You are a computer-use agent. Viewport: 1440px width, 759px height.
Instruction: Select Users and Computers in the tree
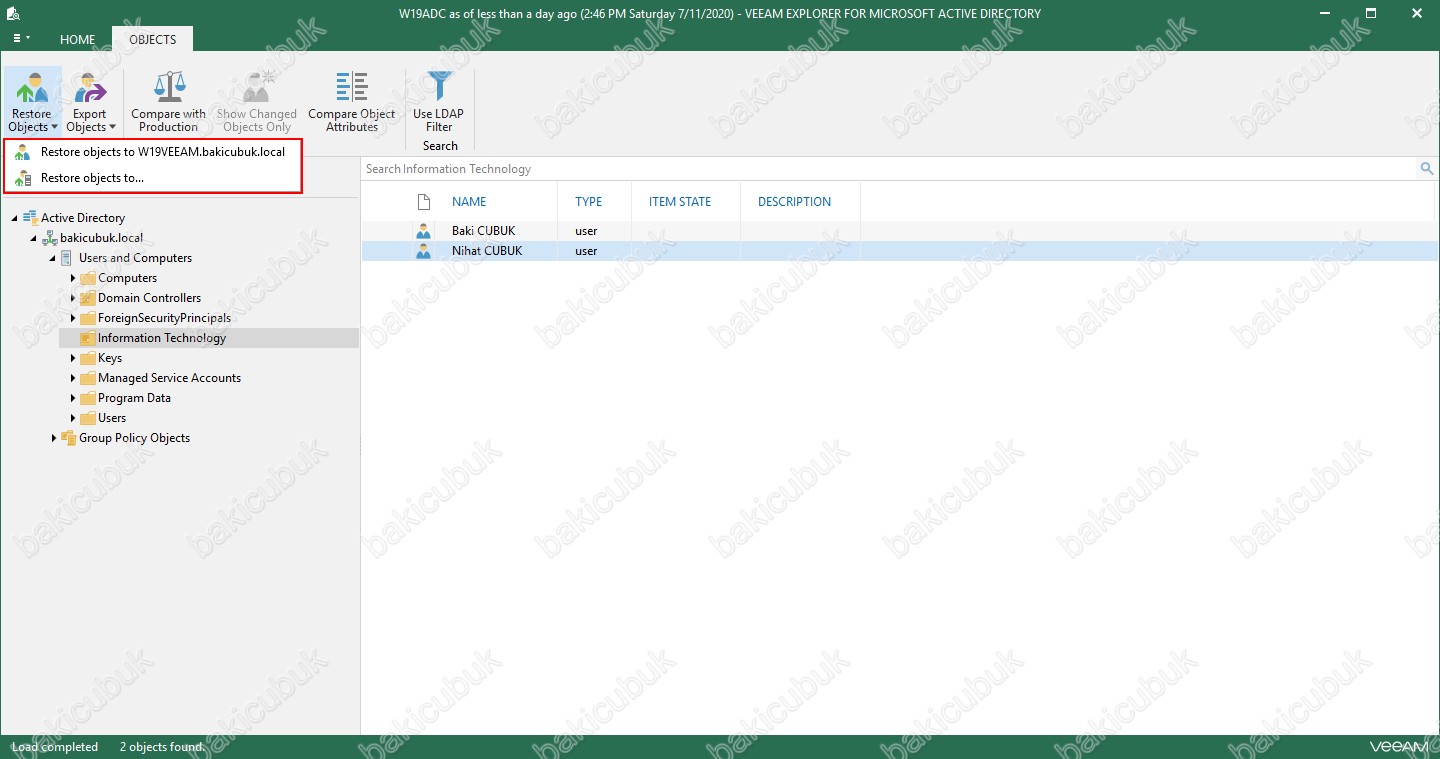tap(135, 258)
